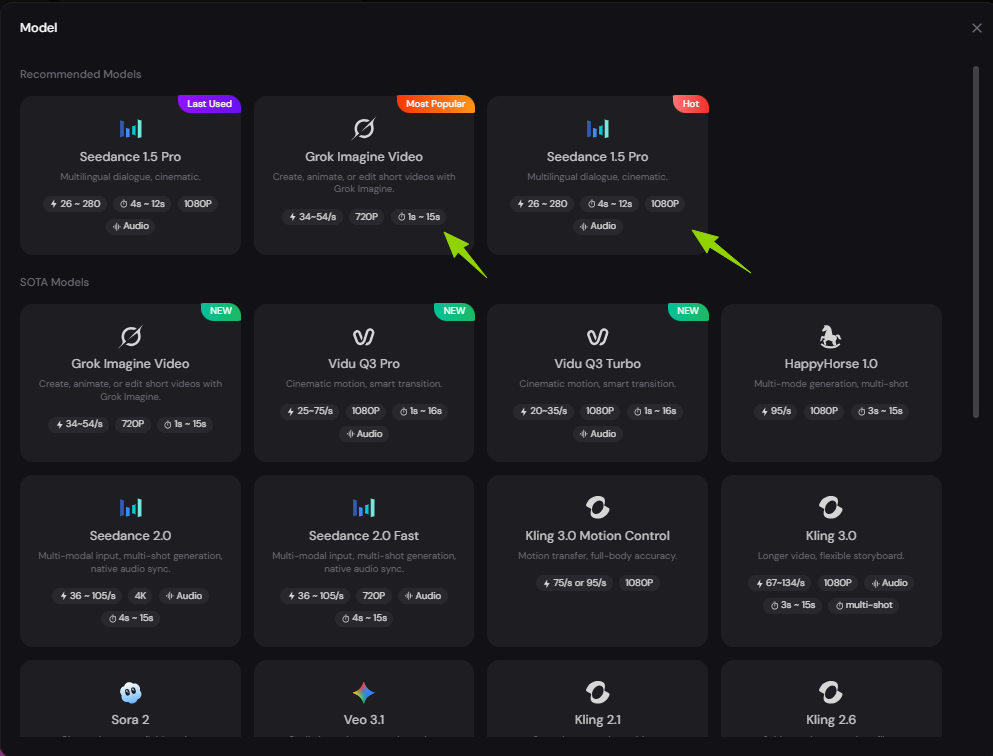
Task: Click the Vidu Q3 Turbo logo icon
Action: pyautogui.click(x=597, y=337)
